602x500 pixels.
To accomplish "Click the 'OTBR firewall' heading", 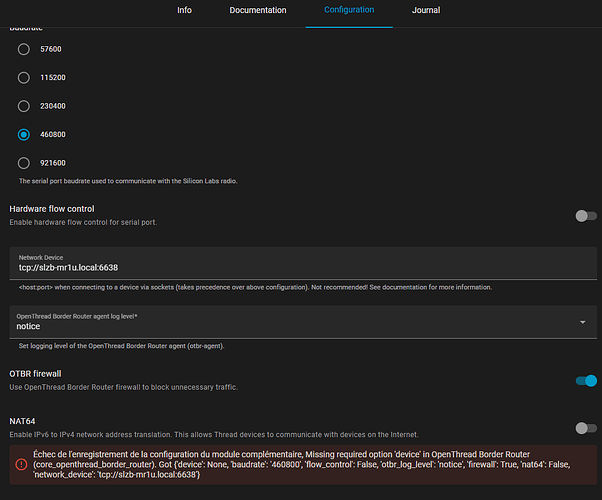I will 42,373.
